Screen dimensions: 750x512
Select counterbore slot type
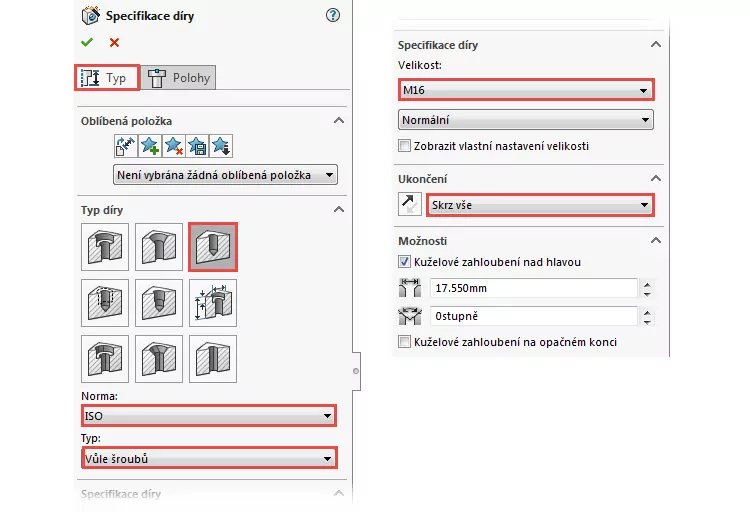coord(105,359)
